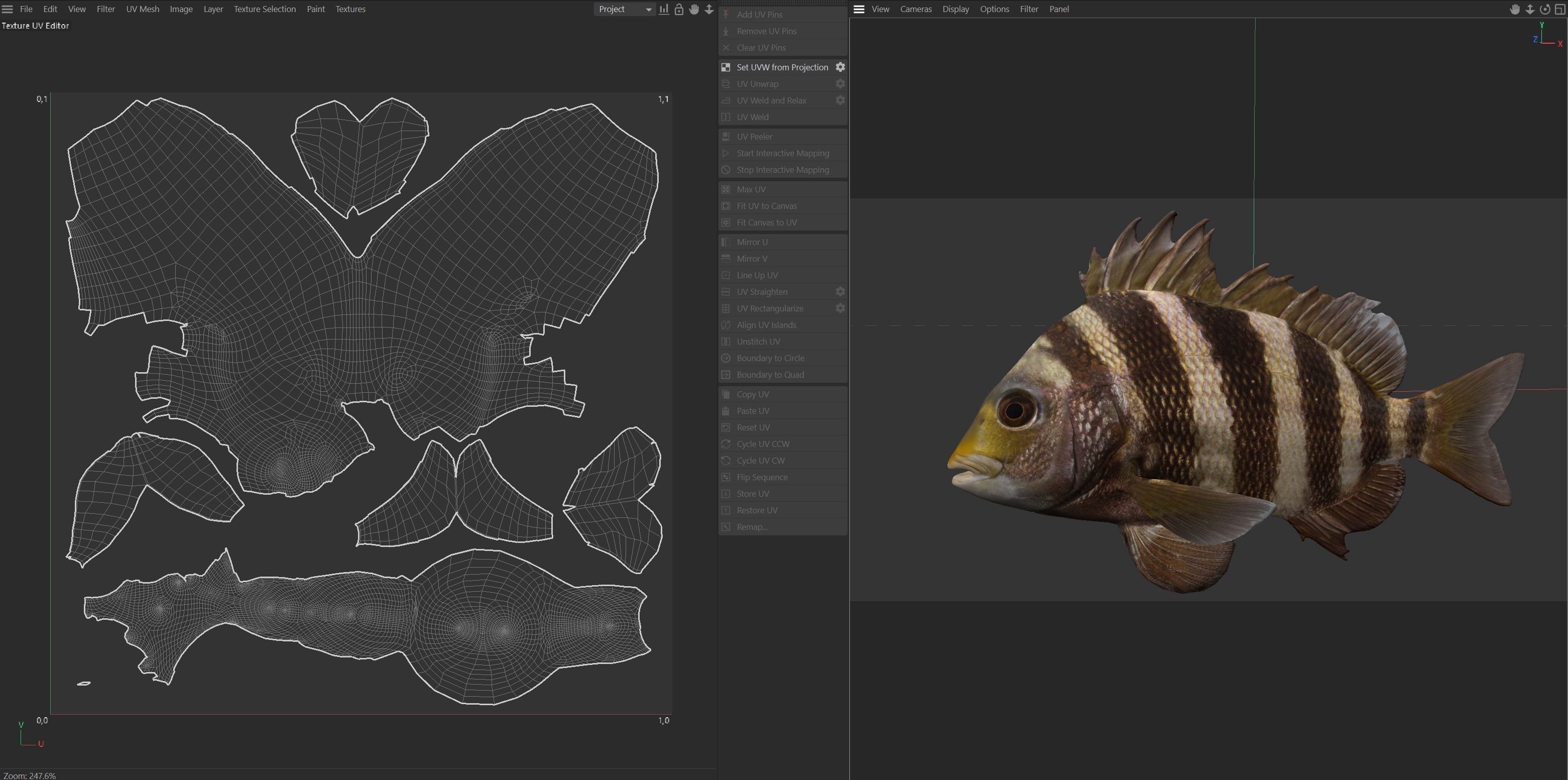Click the 3D viewport dolly arrows icon
This screenshot has height=780, width=1568.
1530,9
